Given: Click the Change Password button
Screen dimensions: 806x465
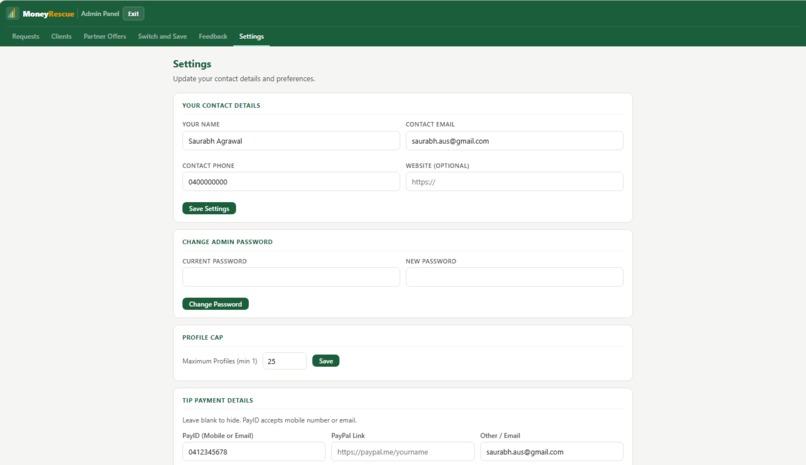Looking at the screenshot, I should pos(215,304).
